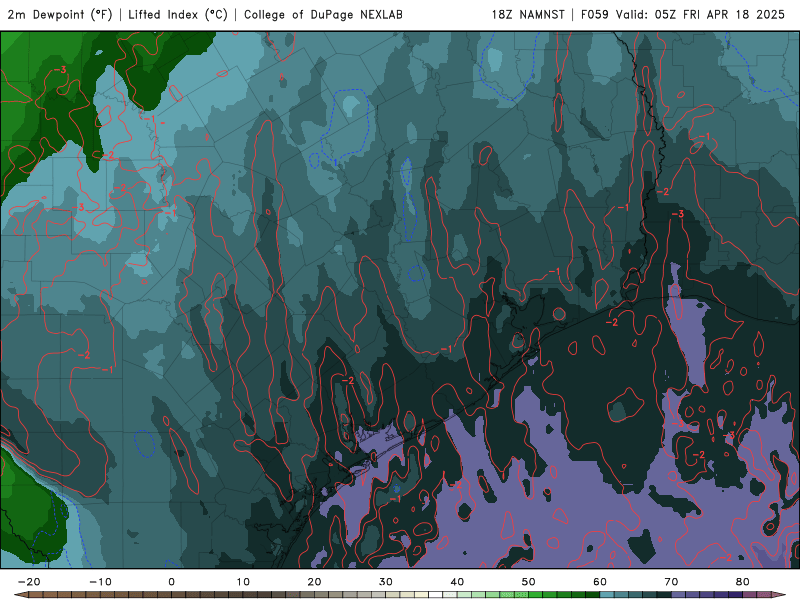800x600 pixels.
Task: Click the 'Valid: 05Z FRI APR 18 2025' text
Action: click(x=700, y=14)
